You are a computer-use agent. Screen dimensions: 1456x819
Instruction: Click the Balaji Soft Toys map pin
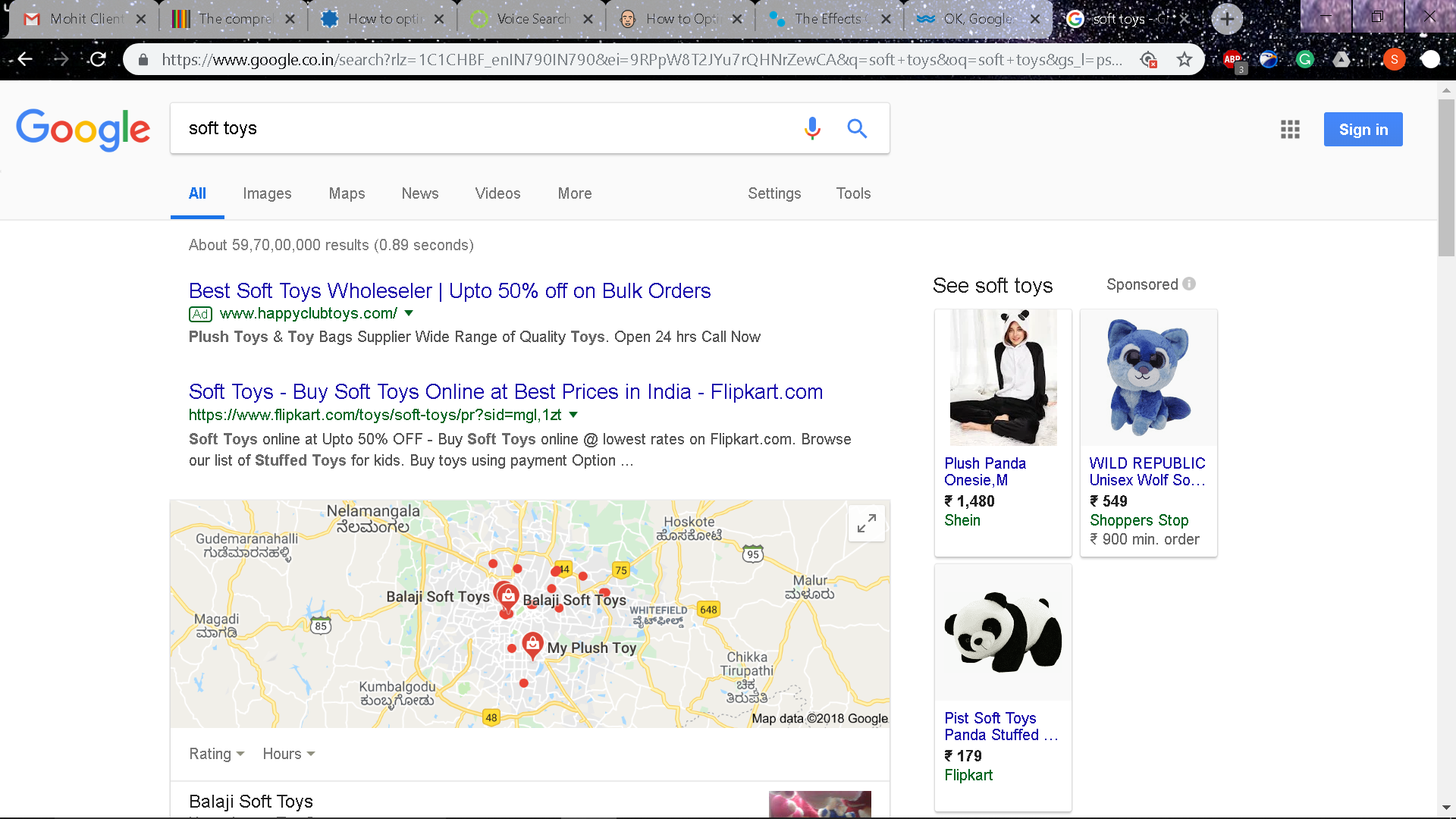(x=507, y=596)
